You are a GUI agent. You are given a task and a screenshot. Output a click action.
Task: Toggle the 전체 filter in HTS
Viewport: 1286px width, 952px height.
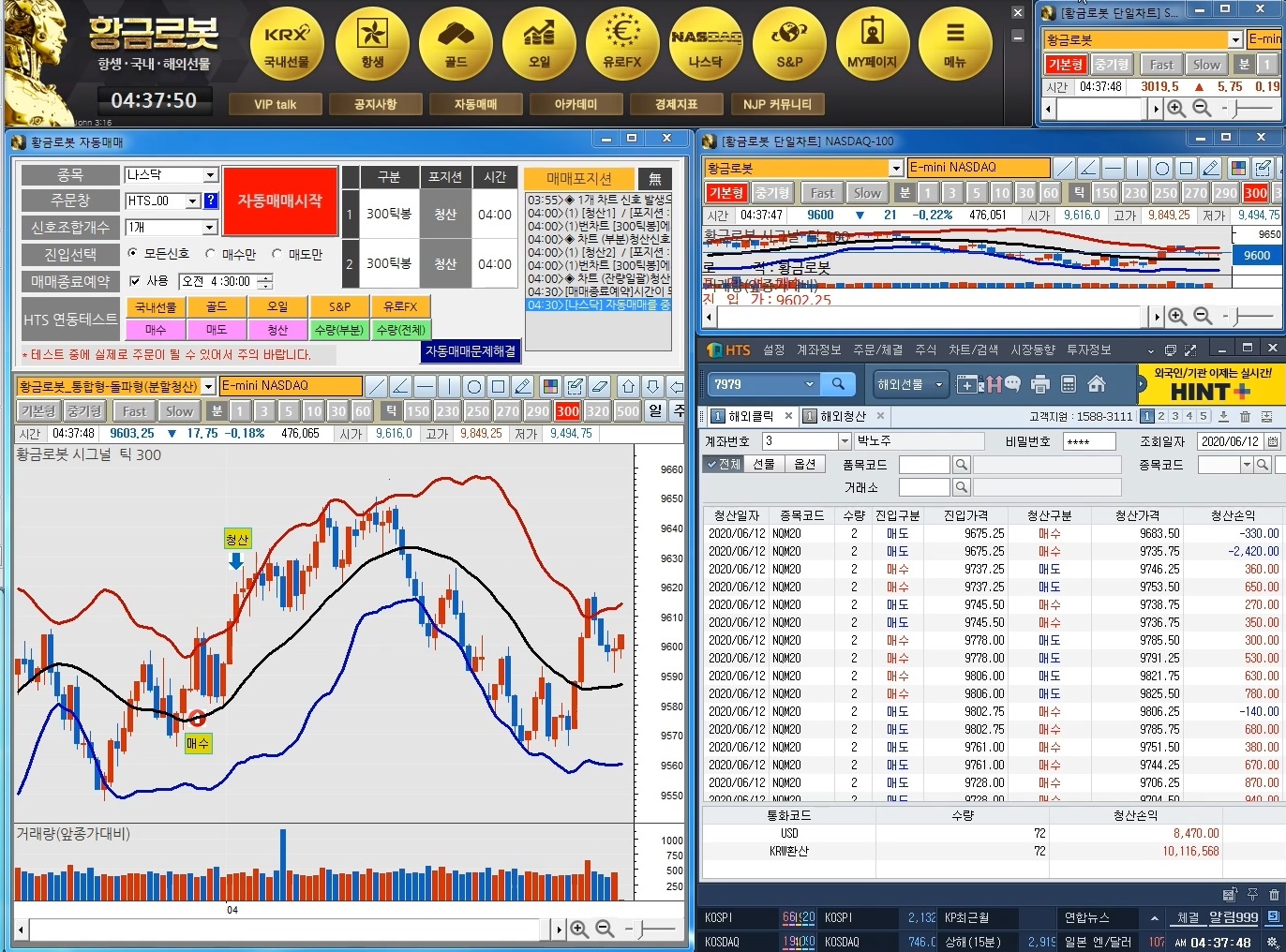coord(724,464)
